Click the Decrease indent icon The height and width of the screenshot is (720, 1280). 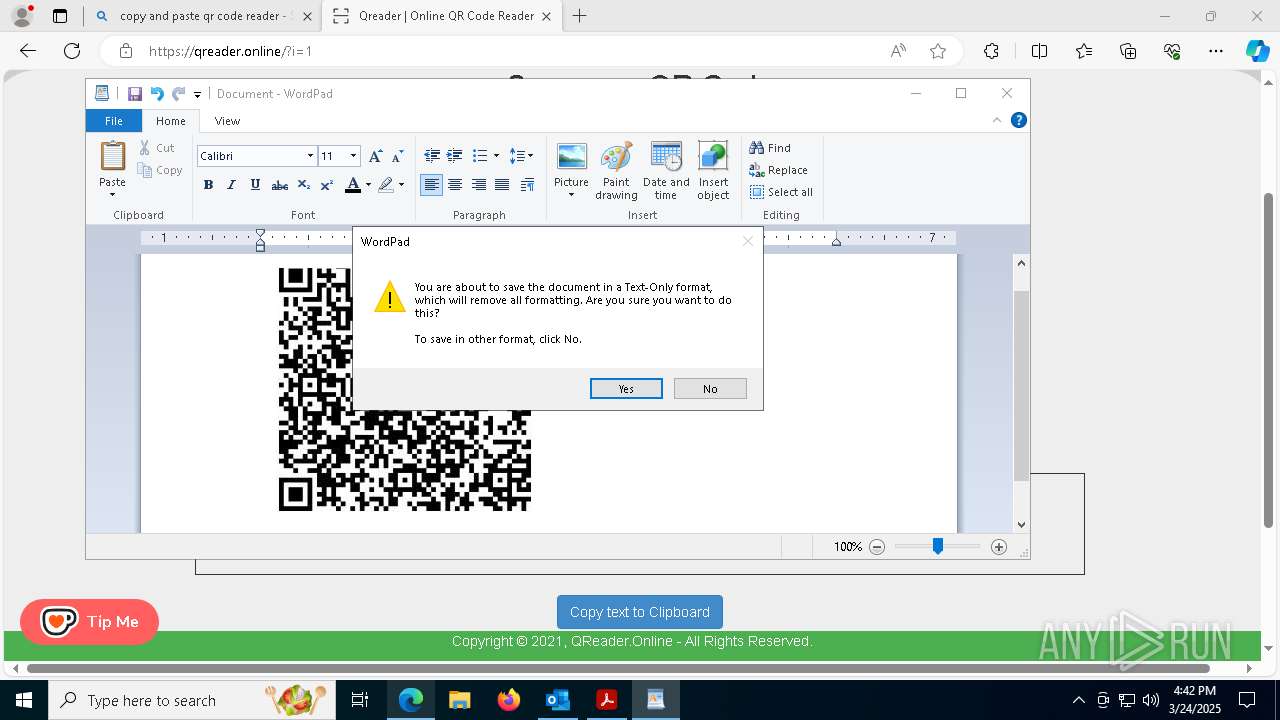coord(432,156)
